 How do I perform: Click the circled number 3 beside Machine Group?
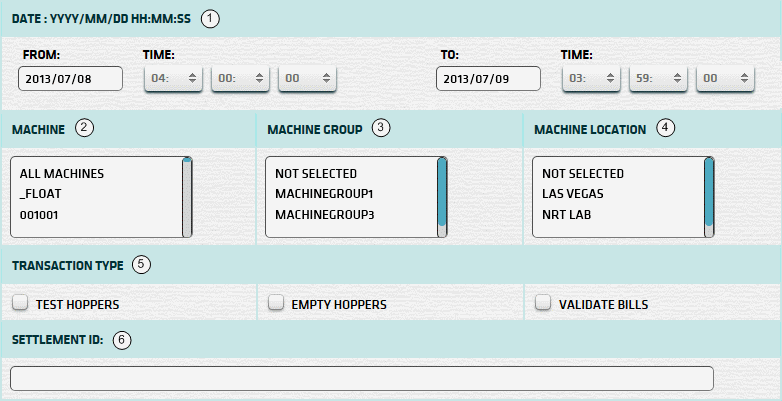379,128
